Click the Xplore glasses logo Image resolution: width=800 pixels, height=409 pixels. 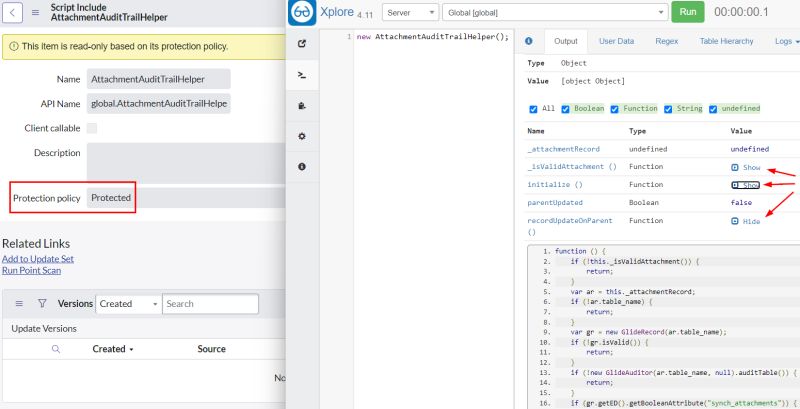302,12
